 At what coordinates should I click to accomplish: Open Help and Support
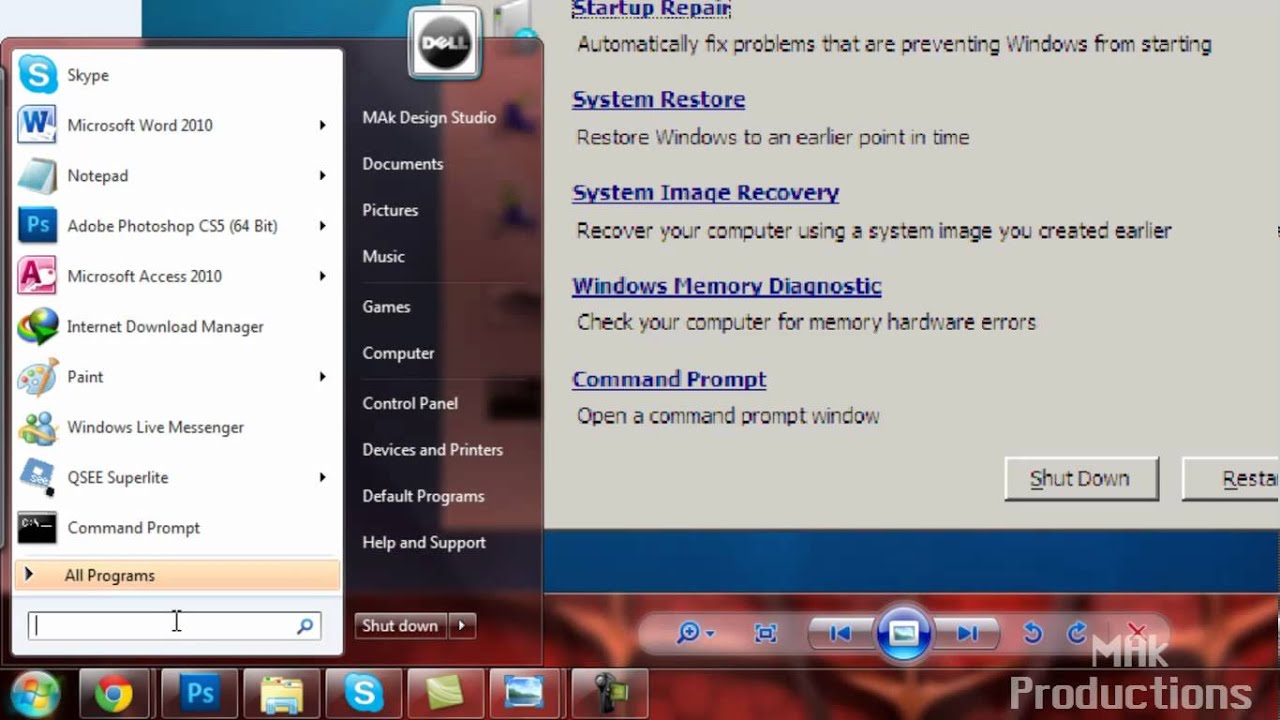pyautogui.click(x=424, y=542)
